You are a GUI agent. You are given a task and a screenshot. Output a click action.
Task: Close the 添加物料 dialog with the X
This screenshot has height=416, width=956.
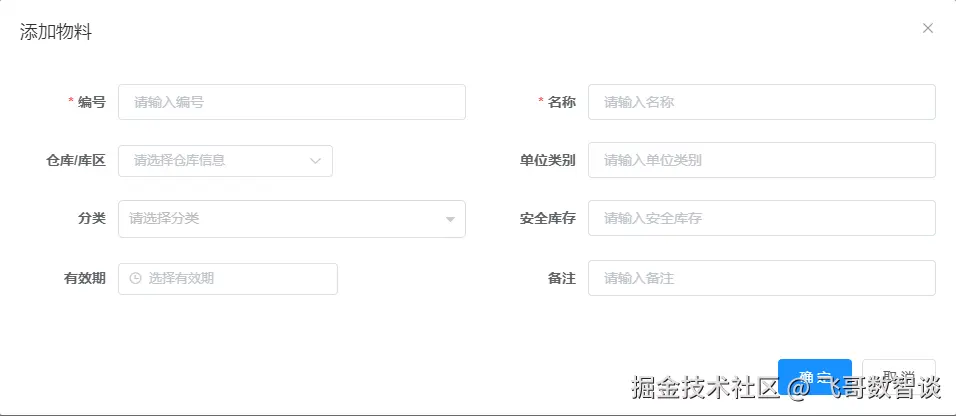(x=927, y=29)
